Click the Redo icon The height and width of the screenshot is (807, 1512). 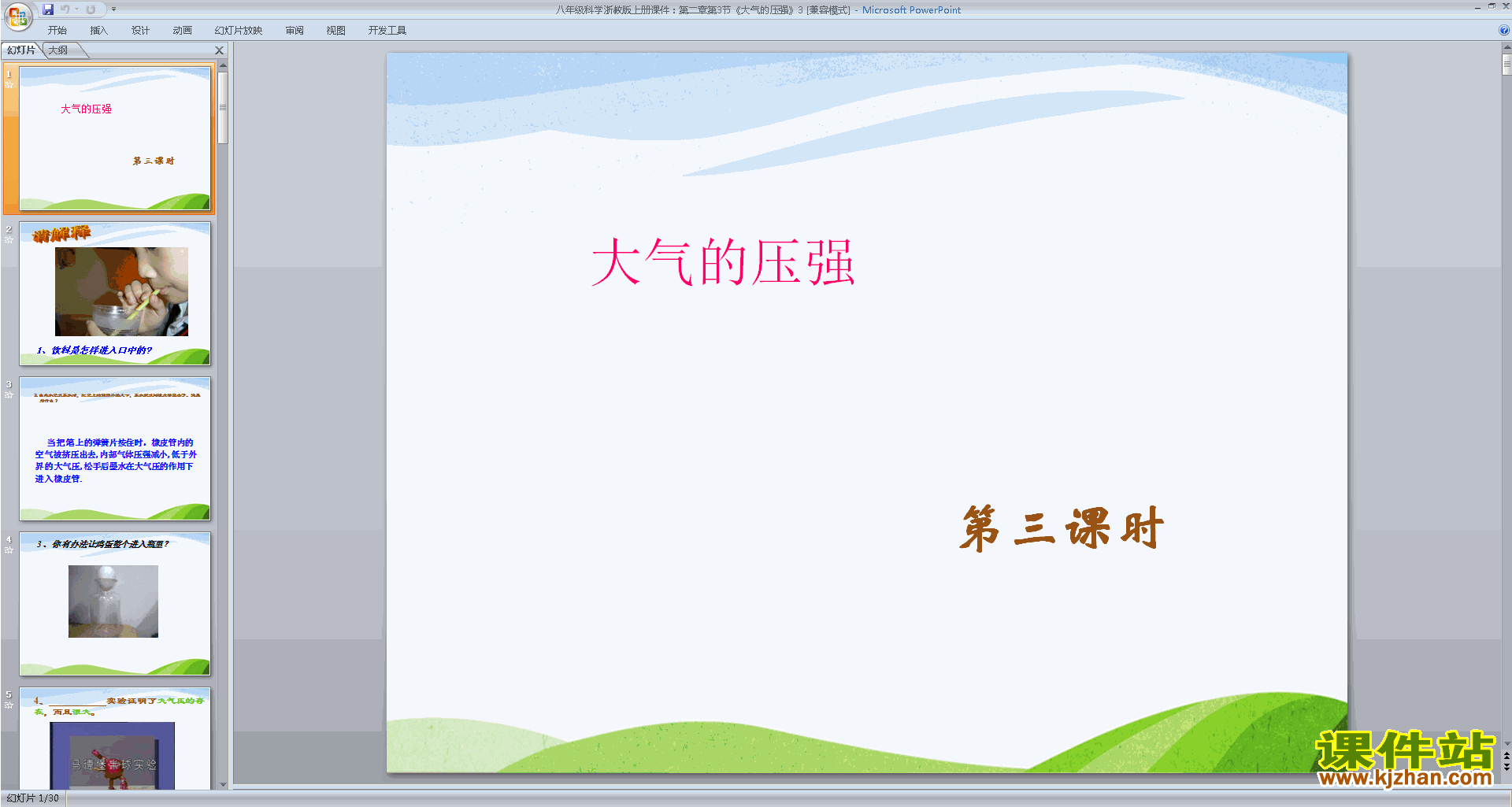coord(91,9)
